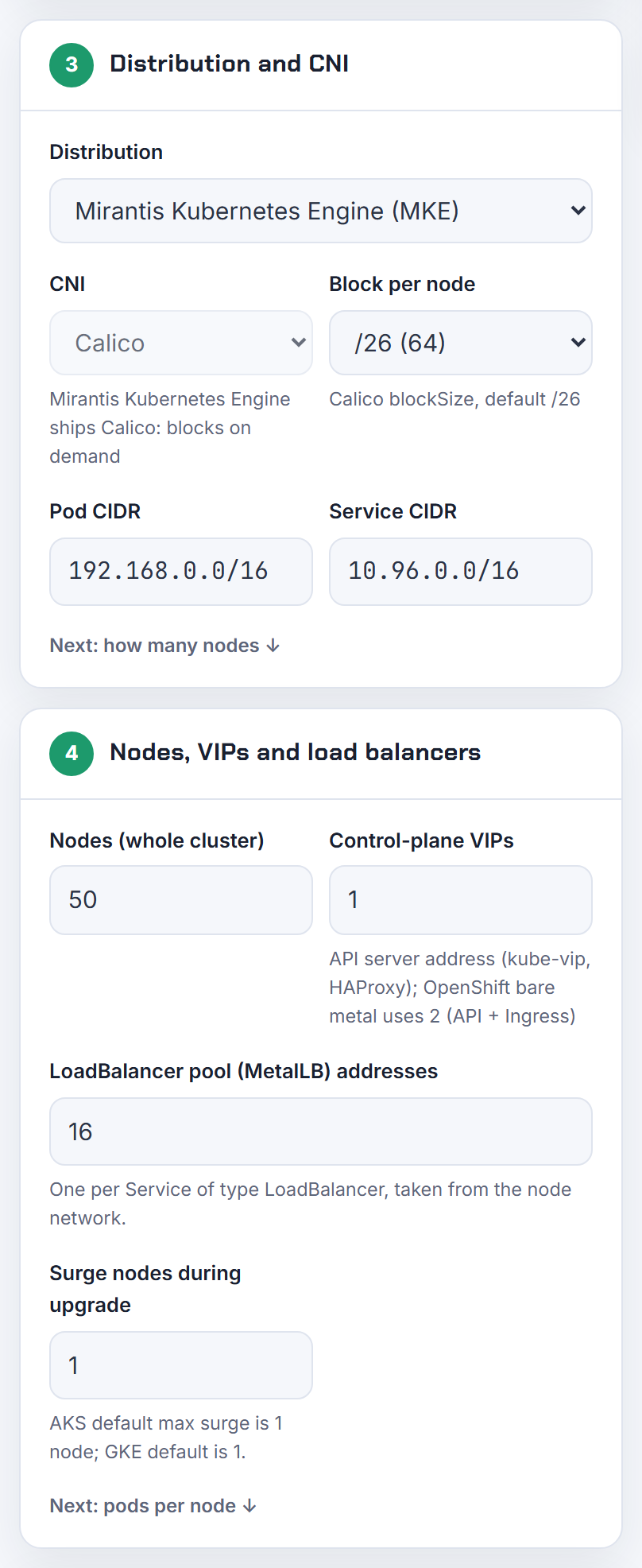Select the step 3 number badge

72,64
